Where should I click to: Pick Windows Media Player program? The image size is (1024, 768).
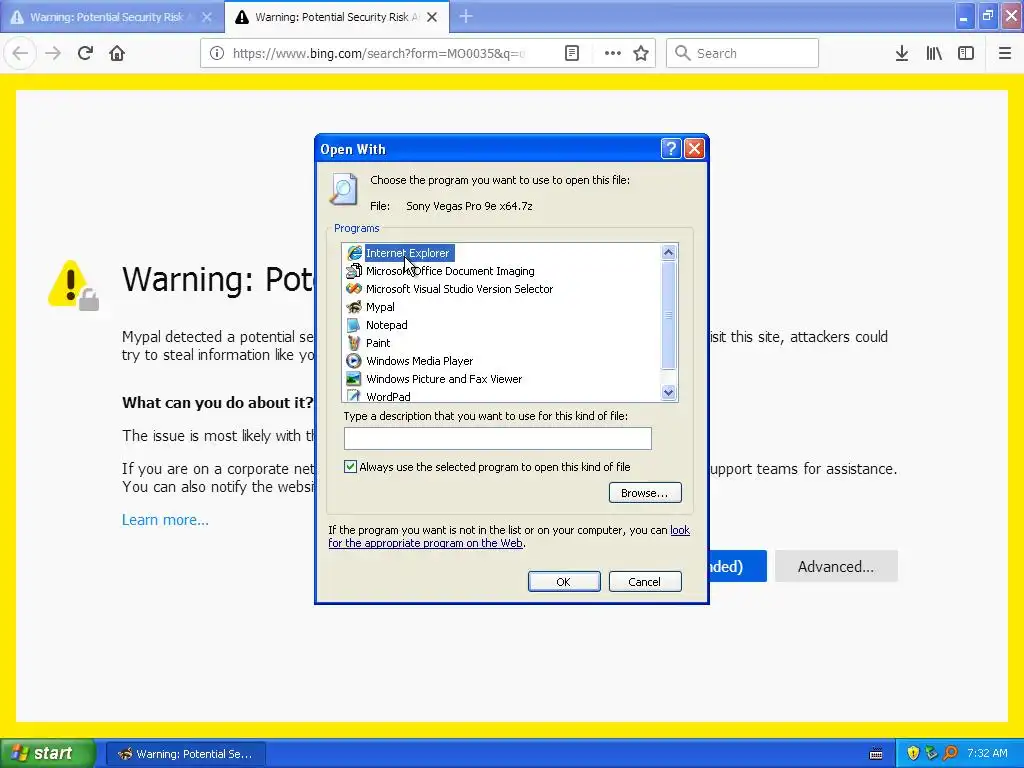coord(419,360)
